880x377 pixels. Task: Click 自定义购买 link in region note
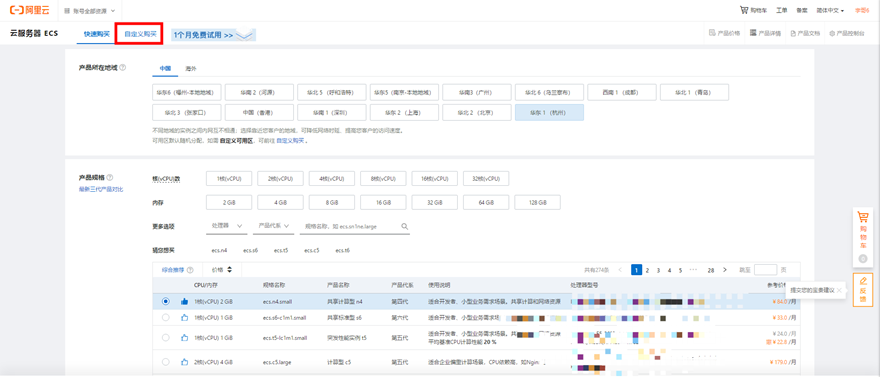[x=291, y=140]
